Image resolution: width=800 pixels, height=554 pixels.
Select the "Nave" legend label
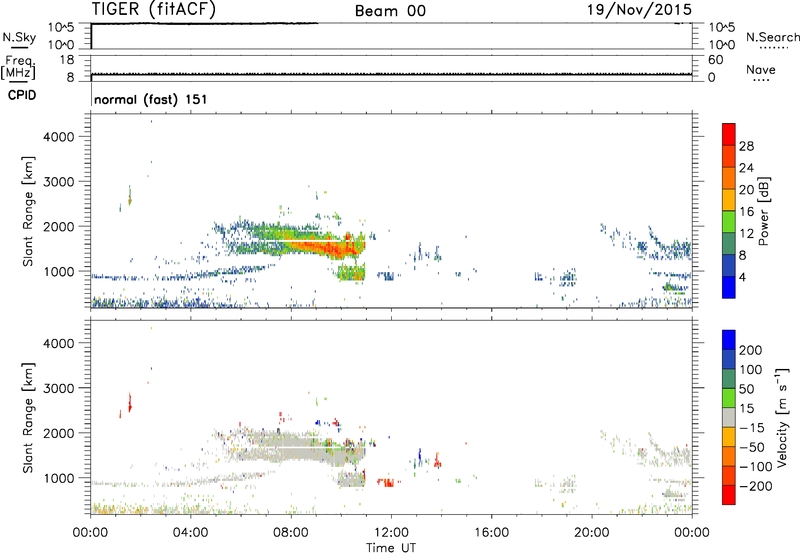761,69
